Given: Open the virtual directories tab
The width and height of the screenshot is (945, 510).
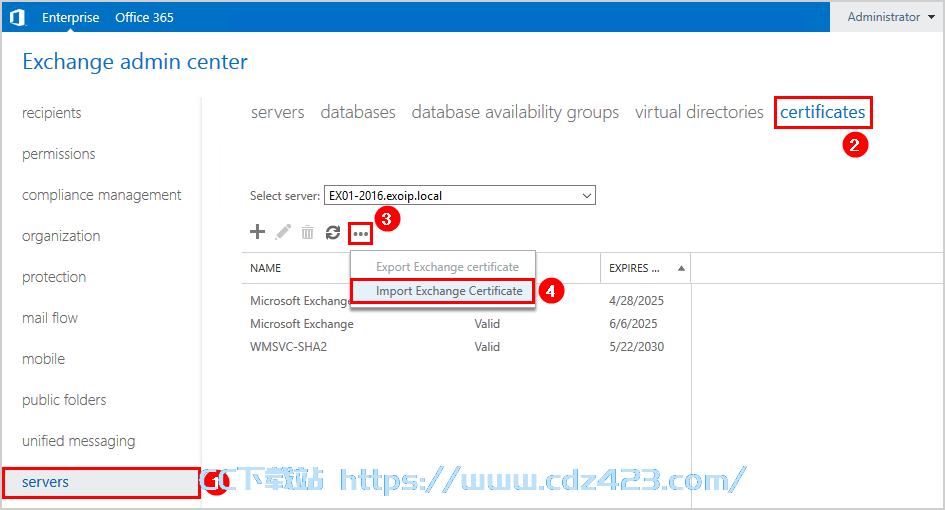Looking at the screenshot, I should tap(699, 112).
